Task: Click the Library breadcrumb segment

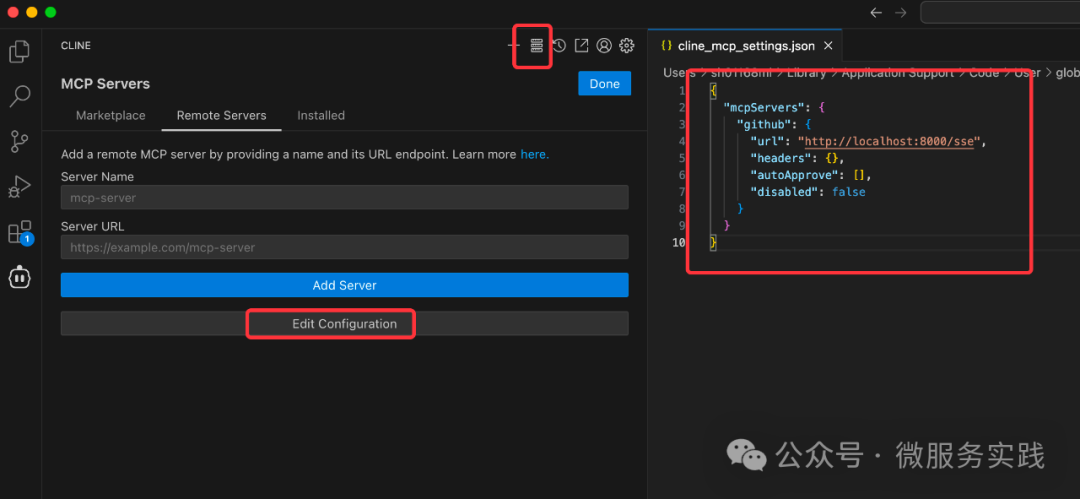Action: [x=807, y=73]
